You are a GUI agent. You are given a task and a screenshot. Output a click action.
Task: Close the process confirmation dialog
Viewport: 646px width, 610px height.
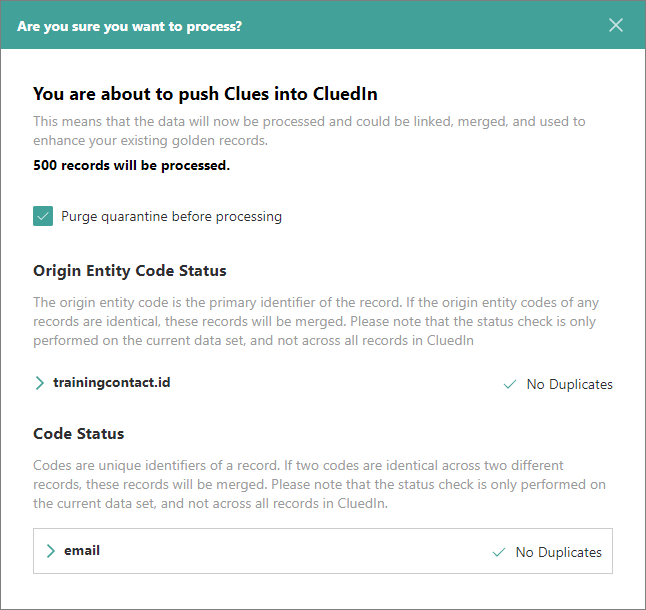(x=616, y=25)
